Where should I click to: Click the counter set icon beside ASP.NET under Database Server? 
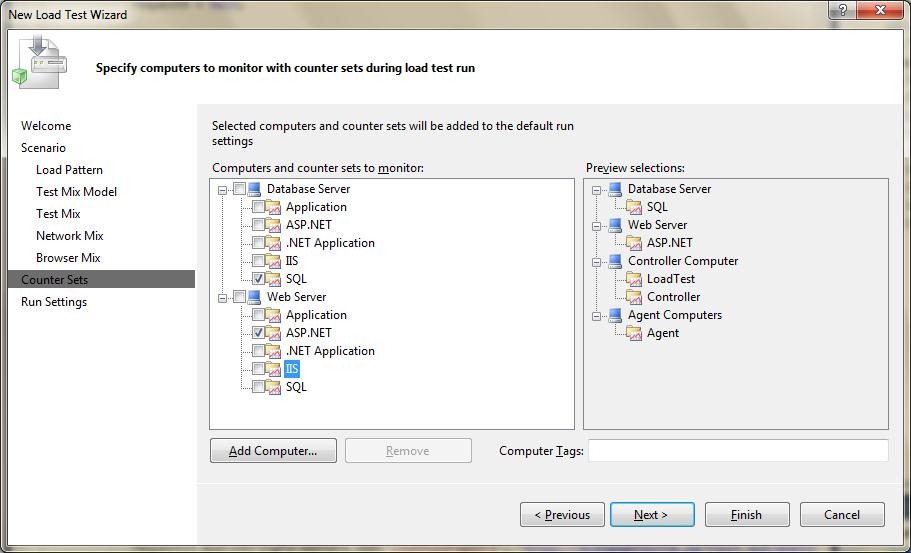tap(274, 225)
